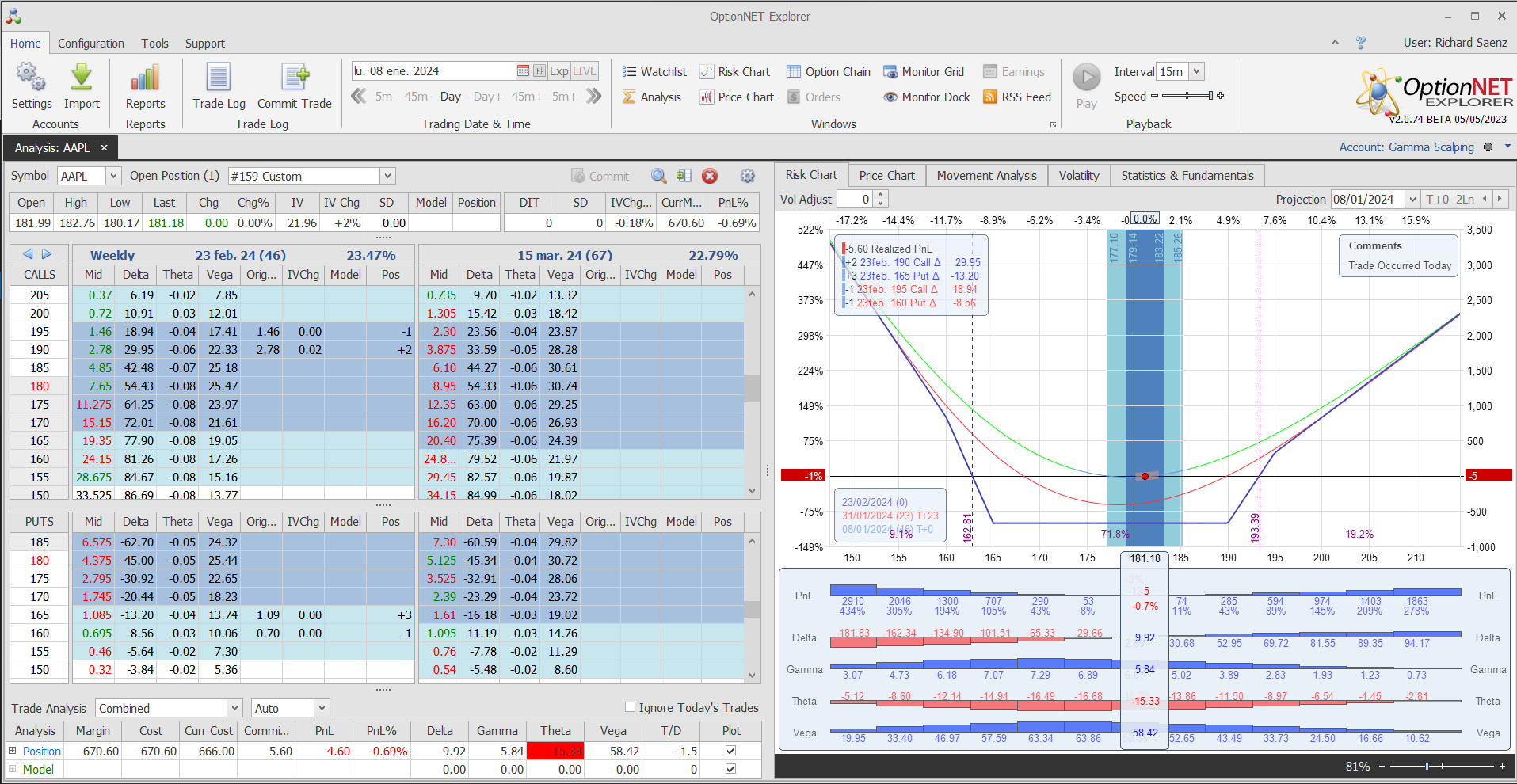
Task: Open the Price Chart window from the ribbon
Action: (x=737, y=97)
